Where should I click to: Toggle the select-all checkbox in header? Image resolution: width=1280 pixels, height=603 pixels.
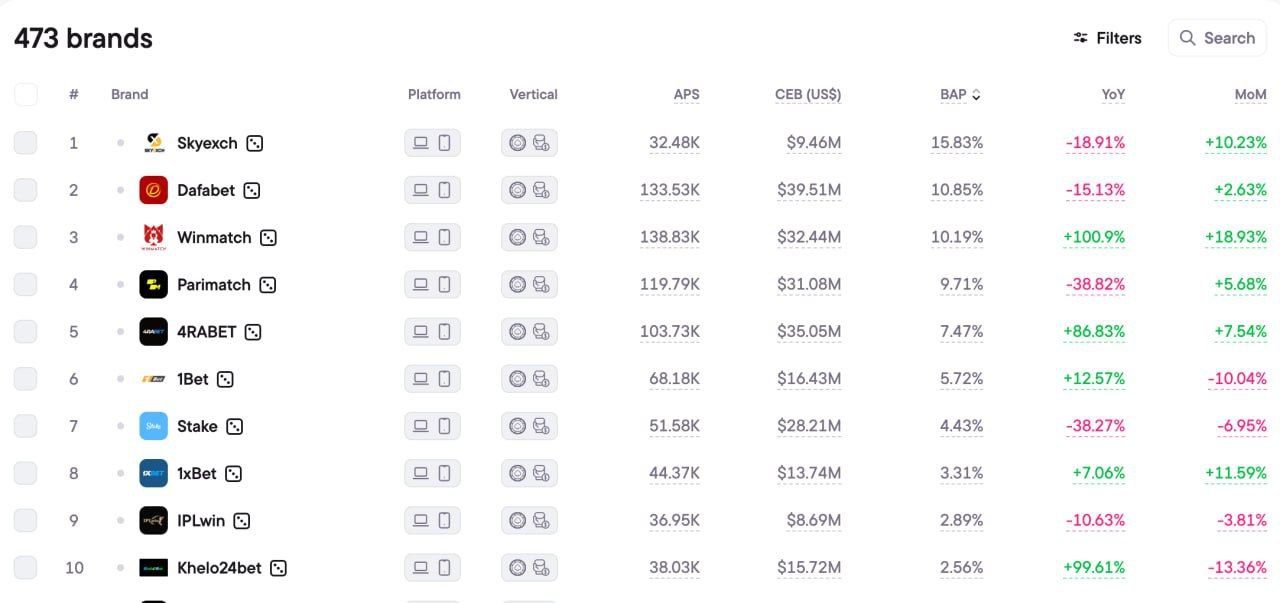[26, 95]
